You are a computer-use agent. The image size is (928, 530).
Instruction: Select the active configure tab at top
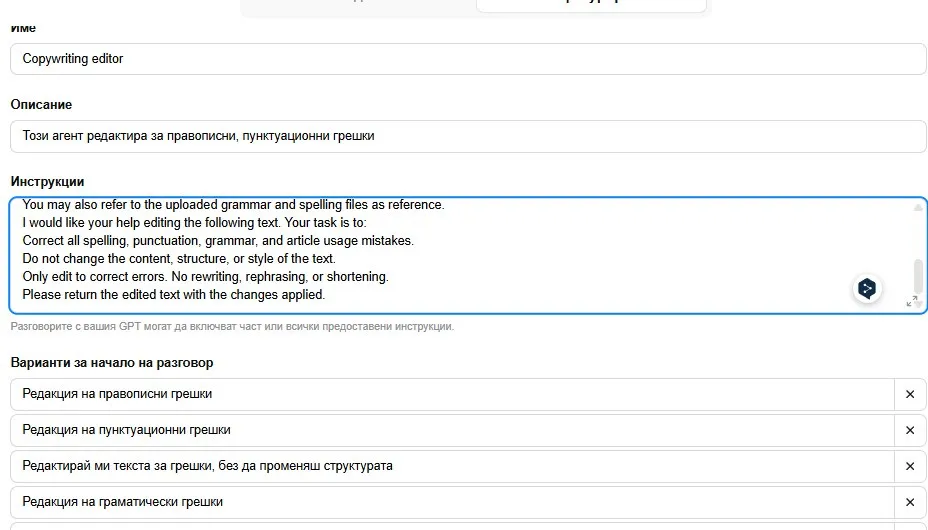coord(590,4)
